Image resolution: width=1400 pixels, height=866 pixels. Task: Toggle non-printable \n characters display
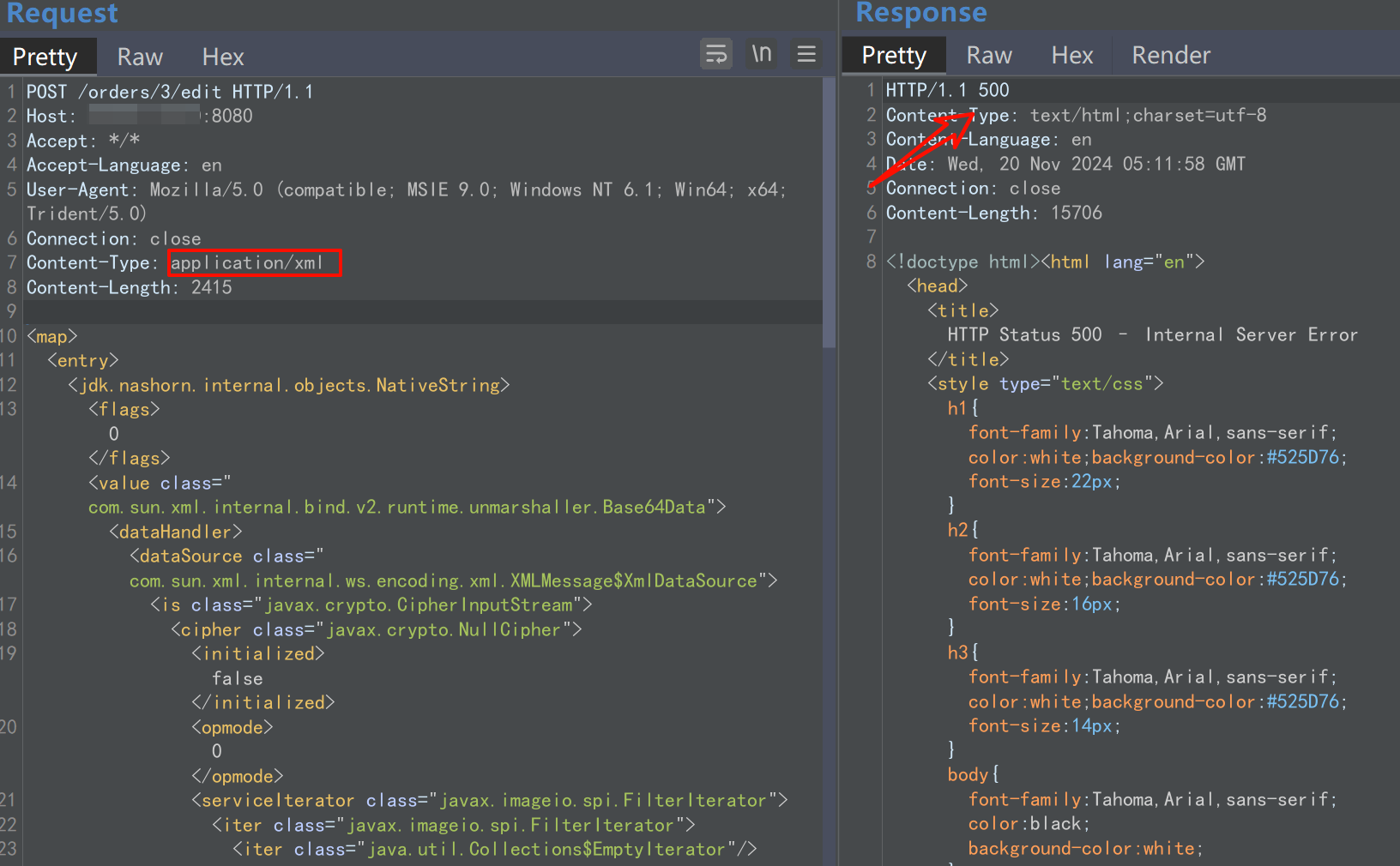(x=762, y=54)
